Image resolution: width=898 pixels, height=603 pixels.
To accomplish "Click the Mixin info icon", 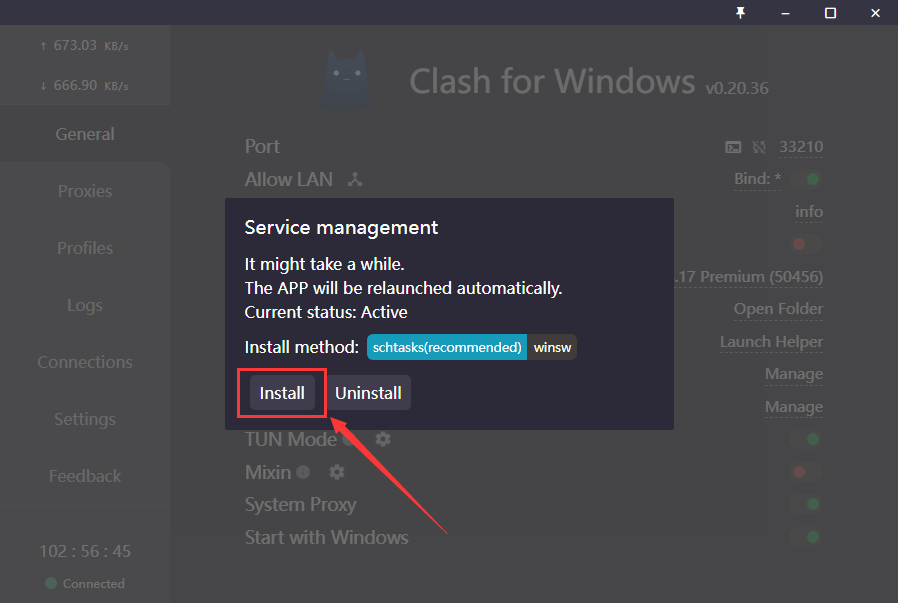I will pyautogui.click(x=303, y=472).
